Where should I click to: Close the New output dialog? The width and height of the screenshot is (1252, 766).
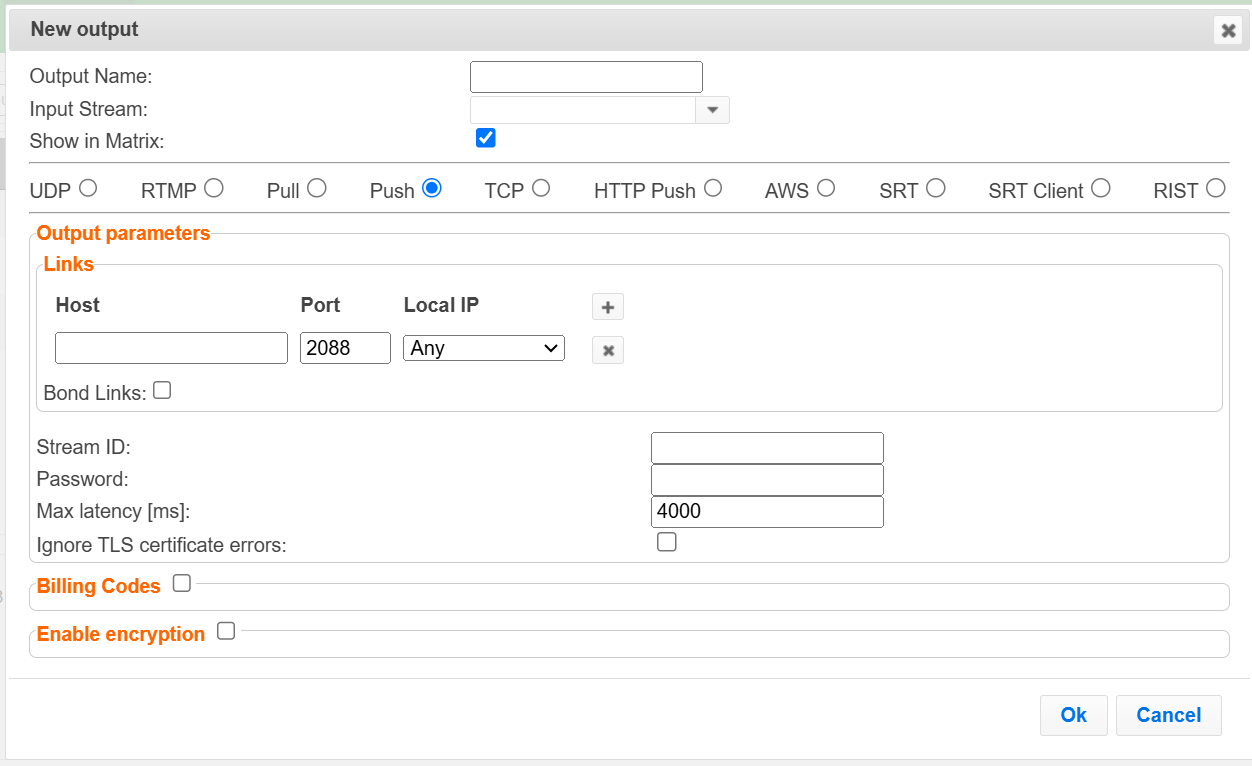pos(1228,30)
